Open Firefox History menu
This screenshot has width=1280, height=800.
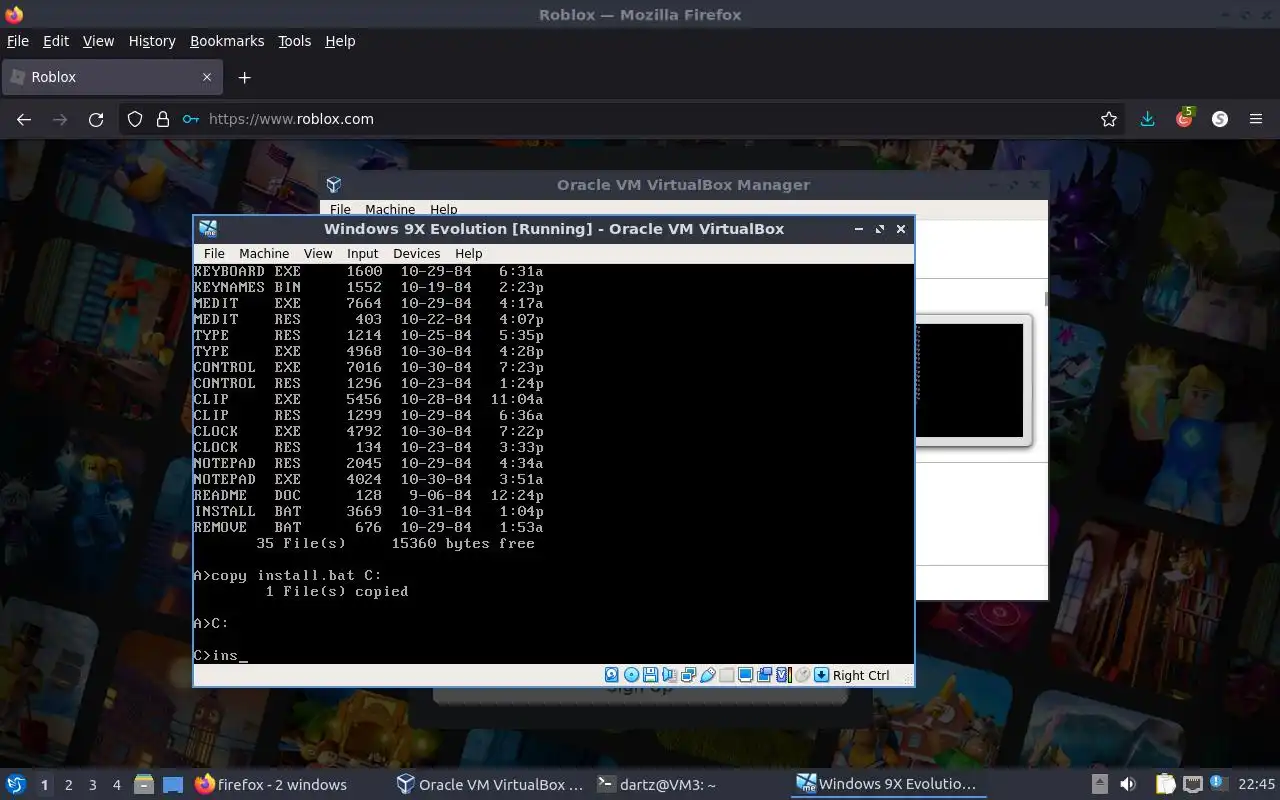coord(152,41)
